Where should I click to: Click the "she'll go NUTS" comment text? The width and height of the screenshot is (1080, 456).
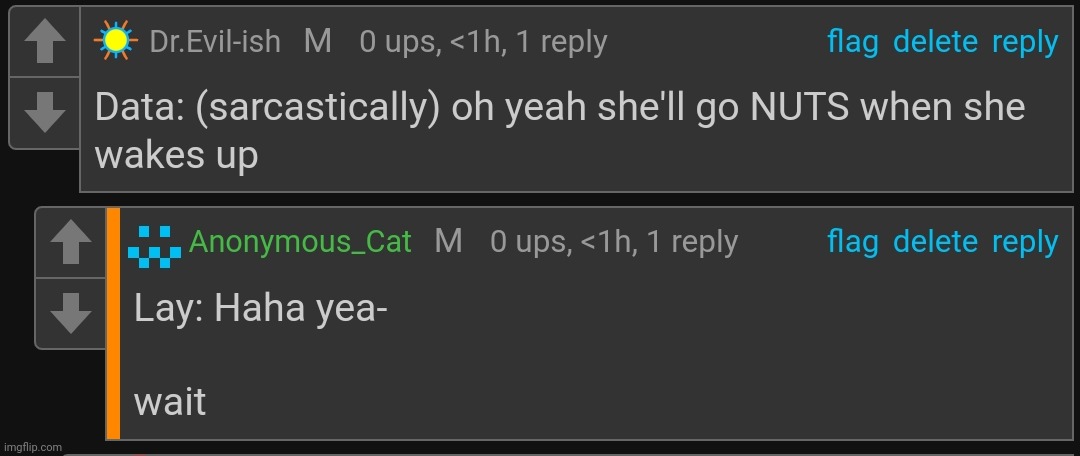click(560, 108)
